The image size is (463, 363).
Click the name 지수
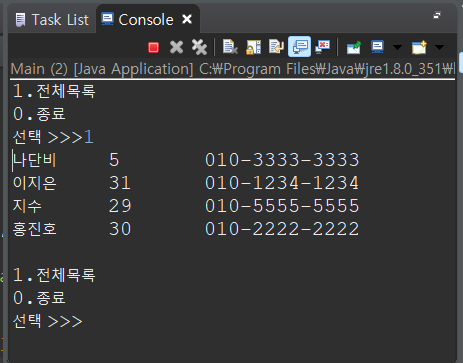(27, 206)
